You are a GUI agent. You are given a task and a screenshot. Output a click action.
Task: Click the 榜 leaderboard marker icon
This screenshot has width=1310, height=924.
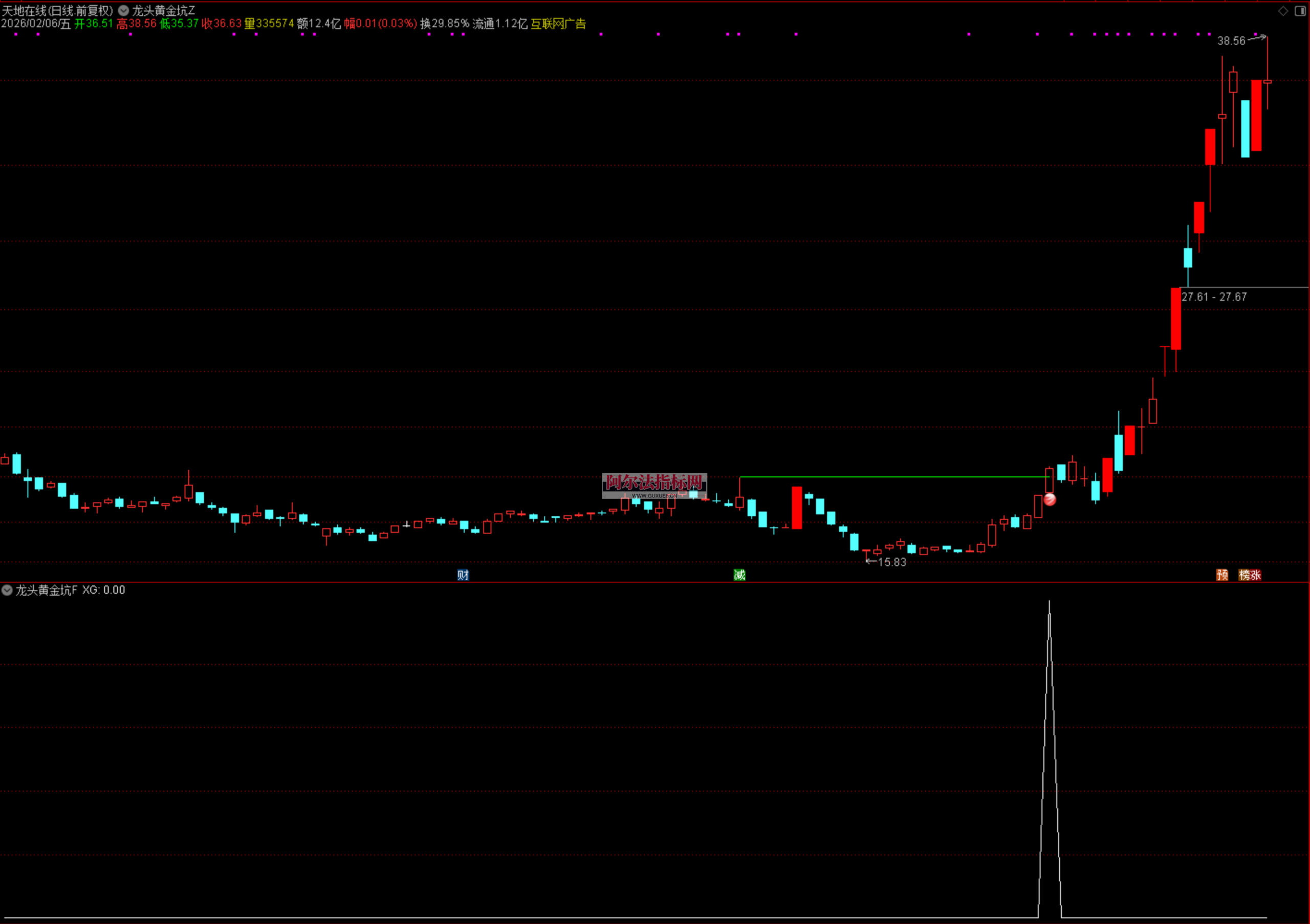pos(1244,575)
